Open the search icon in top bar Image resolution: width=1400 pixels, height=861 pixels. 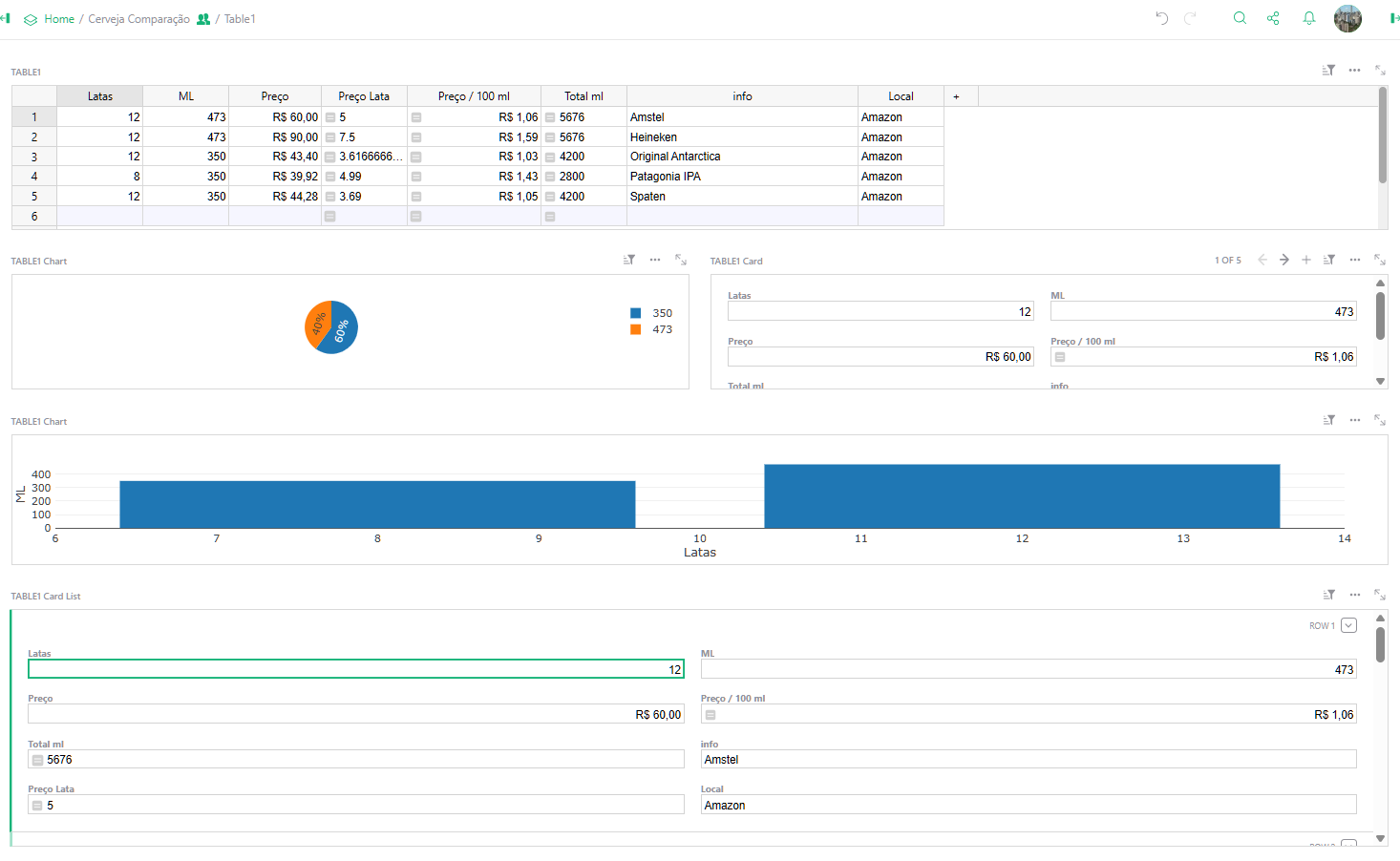1240,18
